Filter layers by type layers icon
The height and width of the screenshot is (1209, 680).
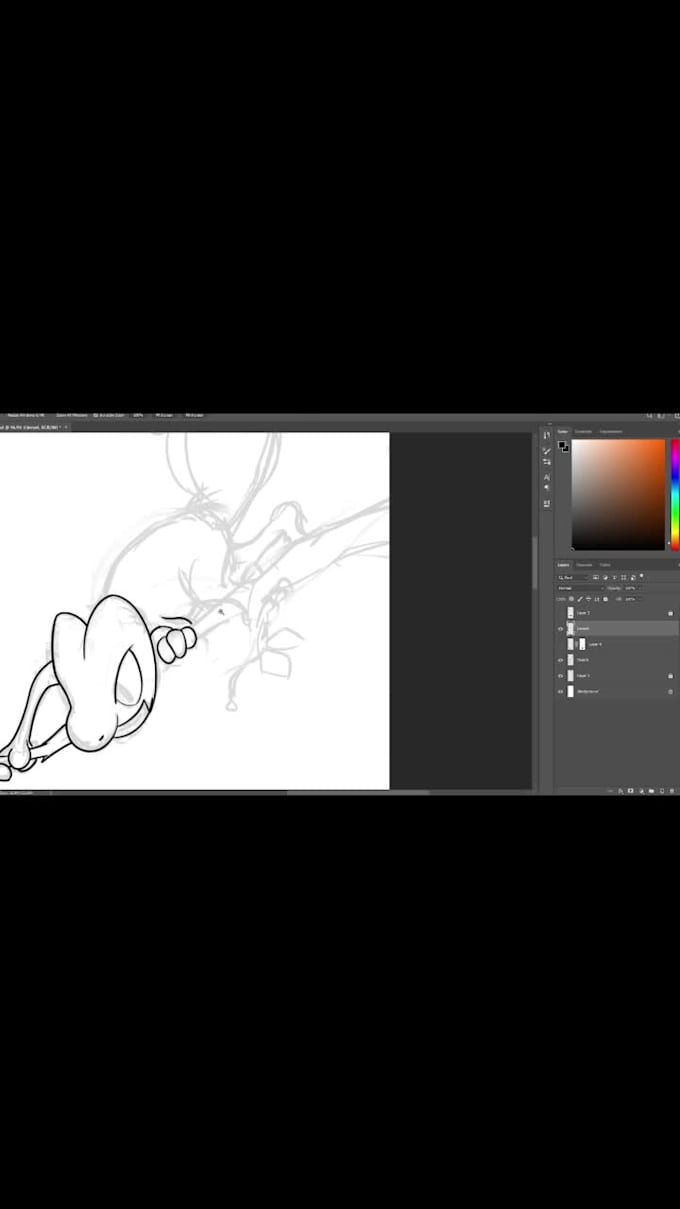(x=614, y=578)
